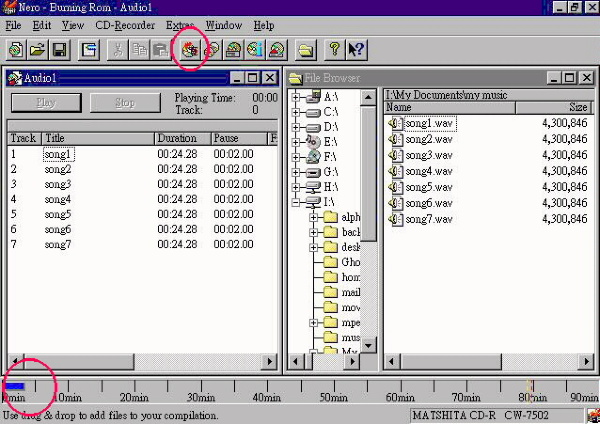The height and width of the screenshot is (424, 600).
Task: Click the Play button in Audio1
Action: [46, 103]
